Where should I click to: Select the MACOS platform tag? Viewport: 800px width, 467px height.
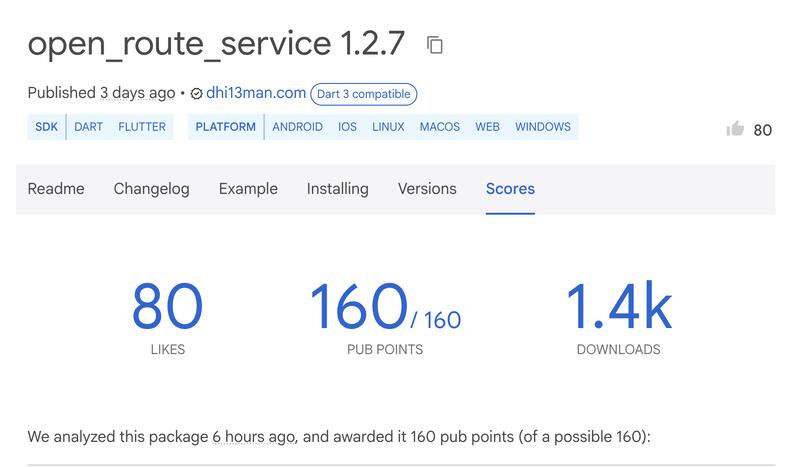point(440,127)
